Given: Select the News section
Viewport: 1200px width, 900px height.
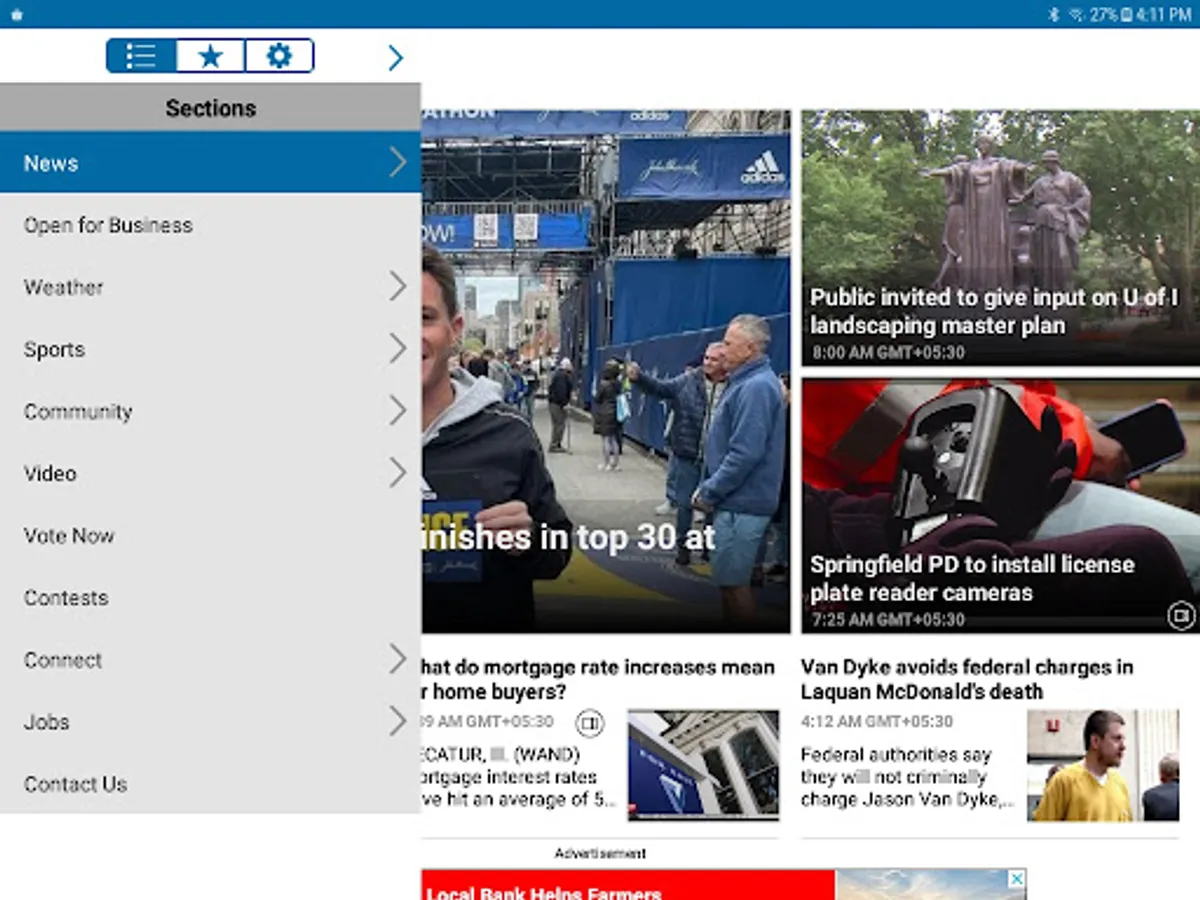Looking at the screenshot, I should pos(210,163).
